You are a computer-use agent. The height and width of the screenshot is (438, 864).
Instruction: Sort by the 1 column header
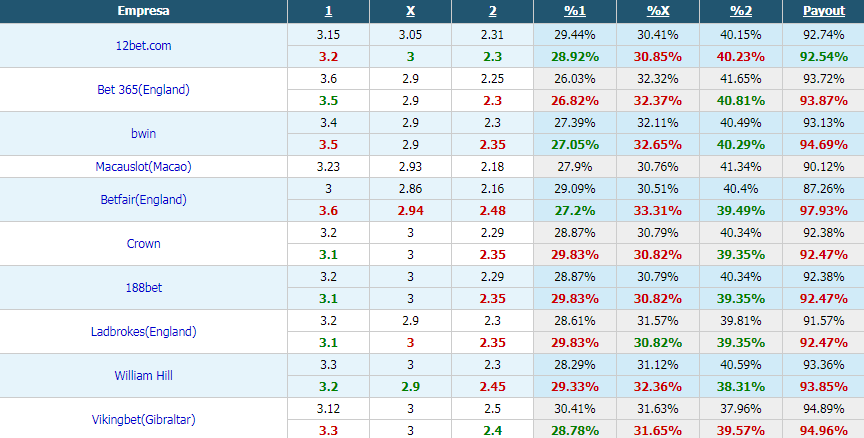[x=328, y=11]
